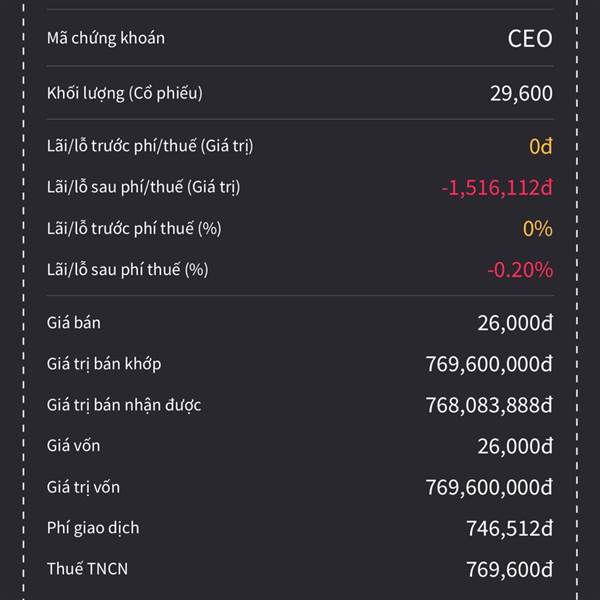Click the -0.20% after-fee loss percentage
Screen dimensions: 600x600
[x=520, y=270]
